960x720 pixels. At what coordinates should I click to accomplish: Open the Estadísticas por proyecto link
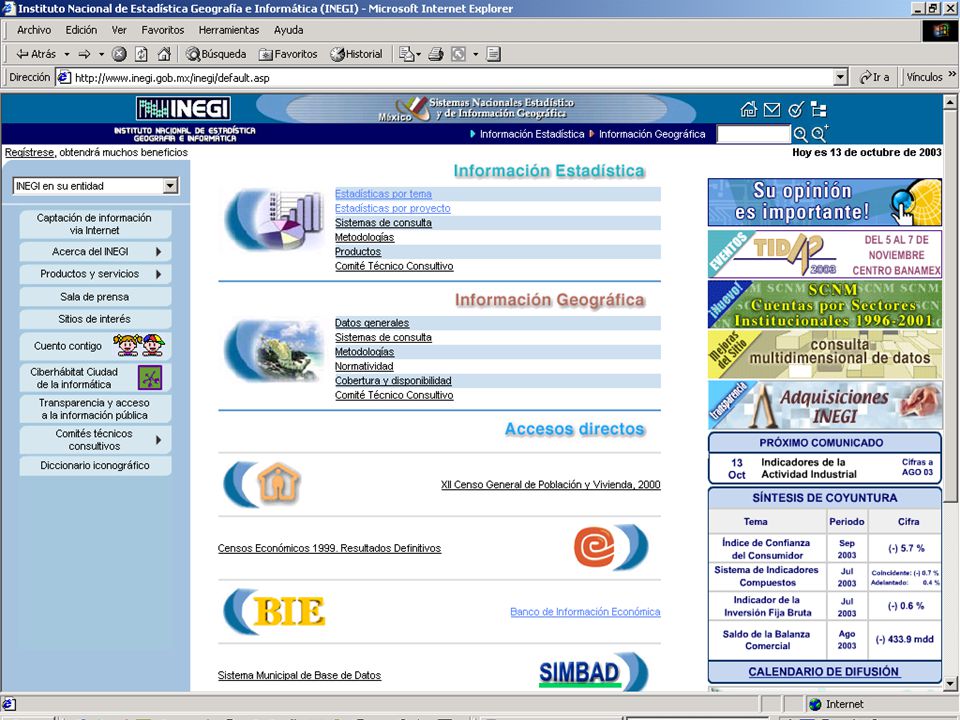pos(392,208)
